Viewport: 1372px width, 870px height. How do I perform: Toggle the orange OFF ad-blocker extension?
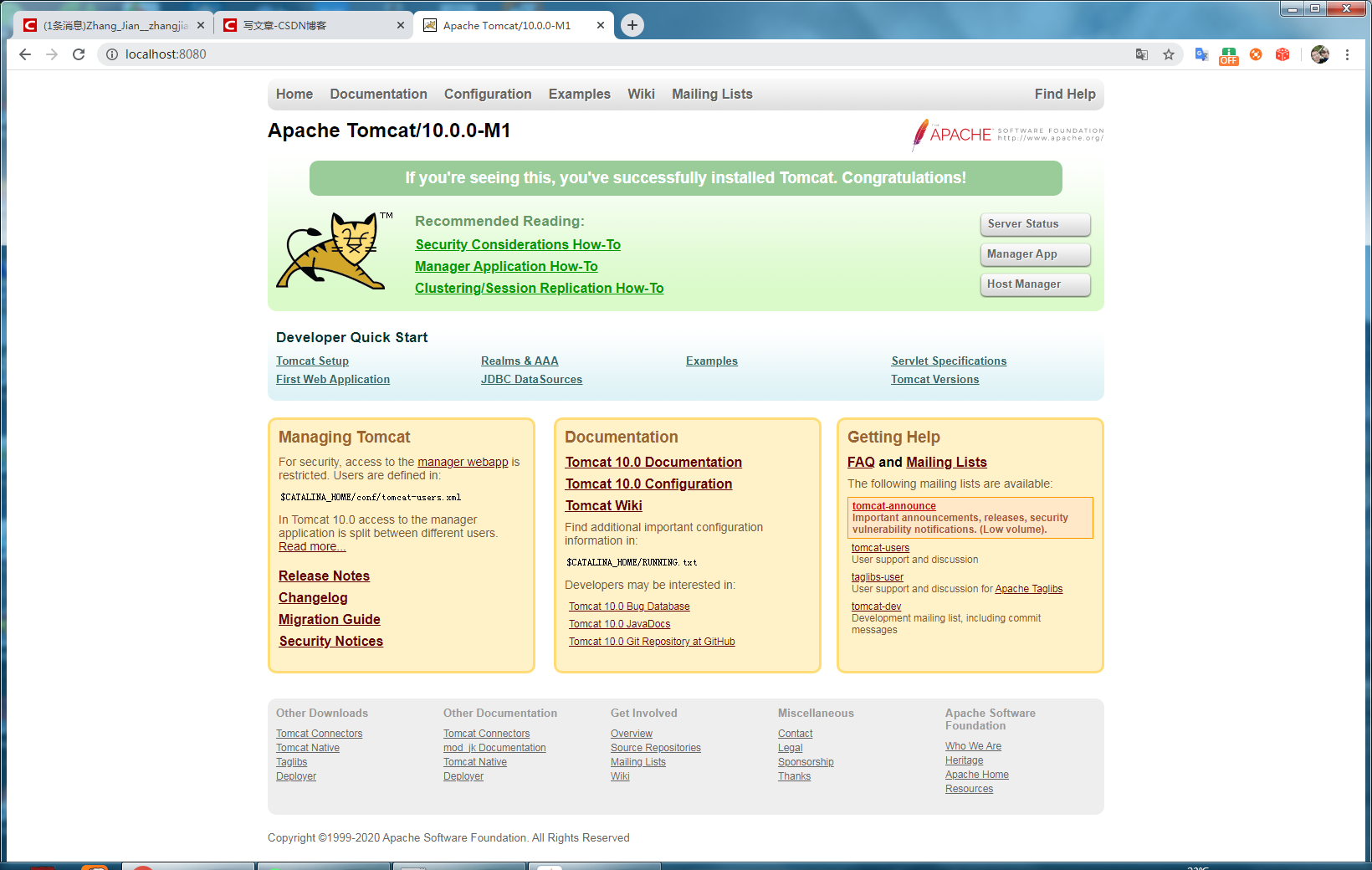[x=1228, y=54]
